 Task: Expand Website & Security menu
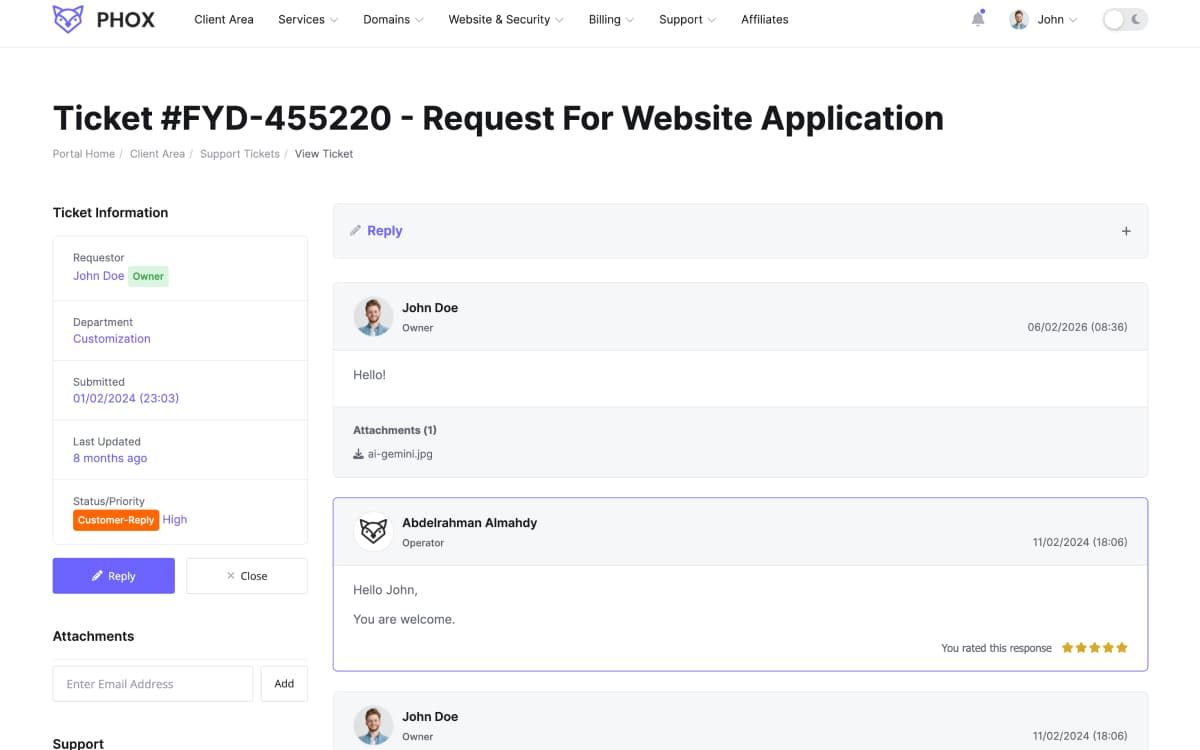coord(506,19)
